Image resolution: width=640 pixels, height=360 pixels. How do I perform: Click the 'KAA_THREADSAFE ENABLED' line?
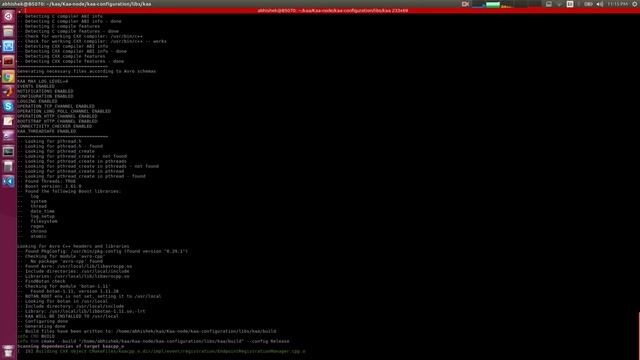pyautogui.click(x=47, y=131)
